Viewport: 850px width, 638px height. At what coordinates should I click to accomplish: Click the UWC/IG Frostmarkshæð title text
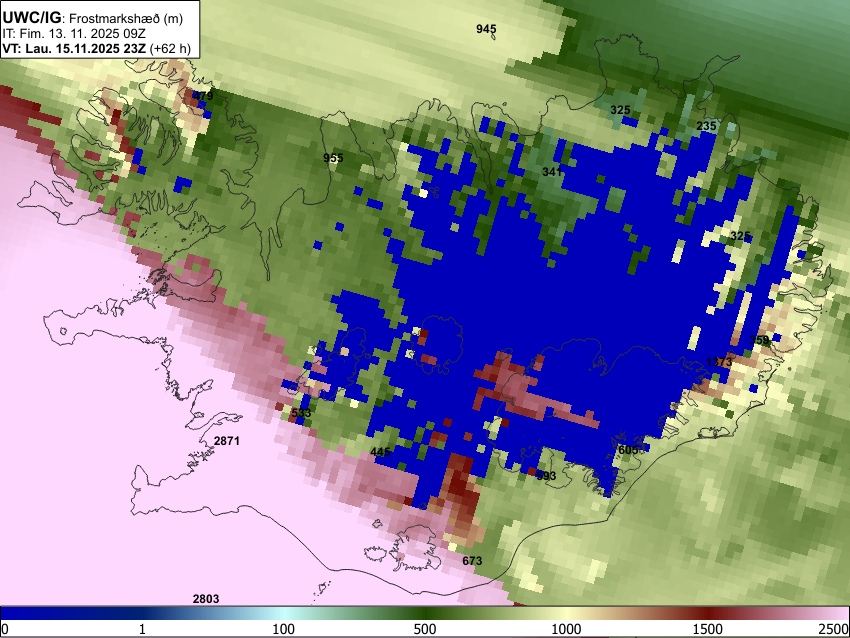(x=93, y=18)
